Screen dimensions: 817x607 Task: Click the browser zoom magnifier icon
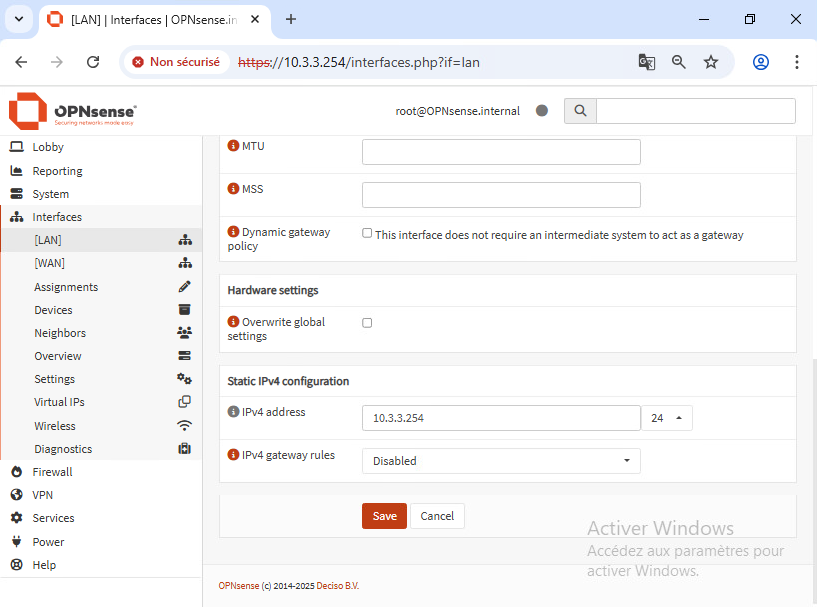(678, 62)
